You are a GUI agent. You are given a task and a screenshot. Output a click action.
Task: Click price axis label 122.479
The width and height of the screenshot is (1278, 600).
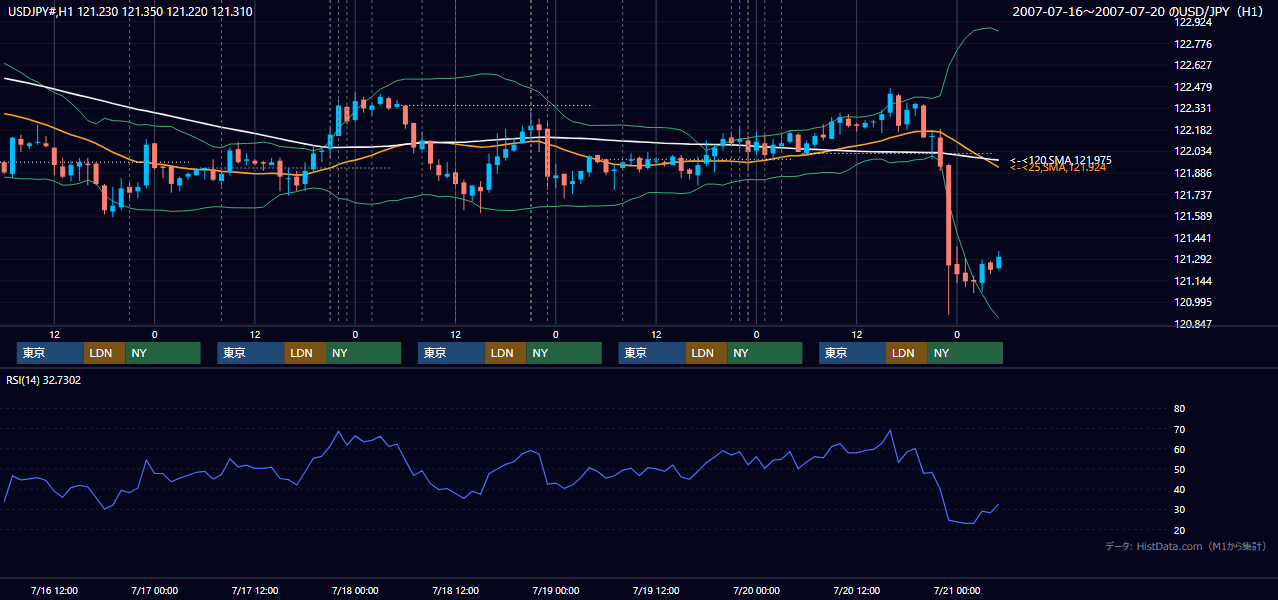coord(1194,87)
